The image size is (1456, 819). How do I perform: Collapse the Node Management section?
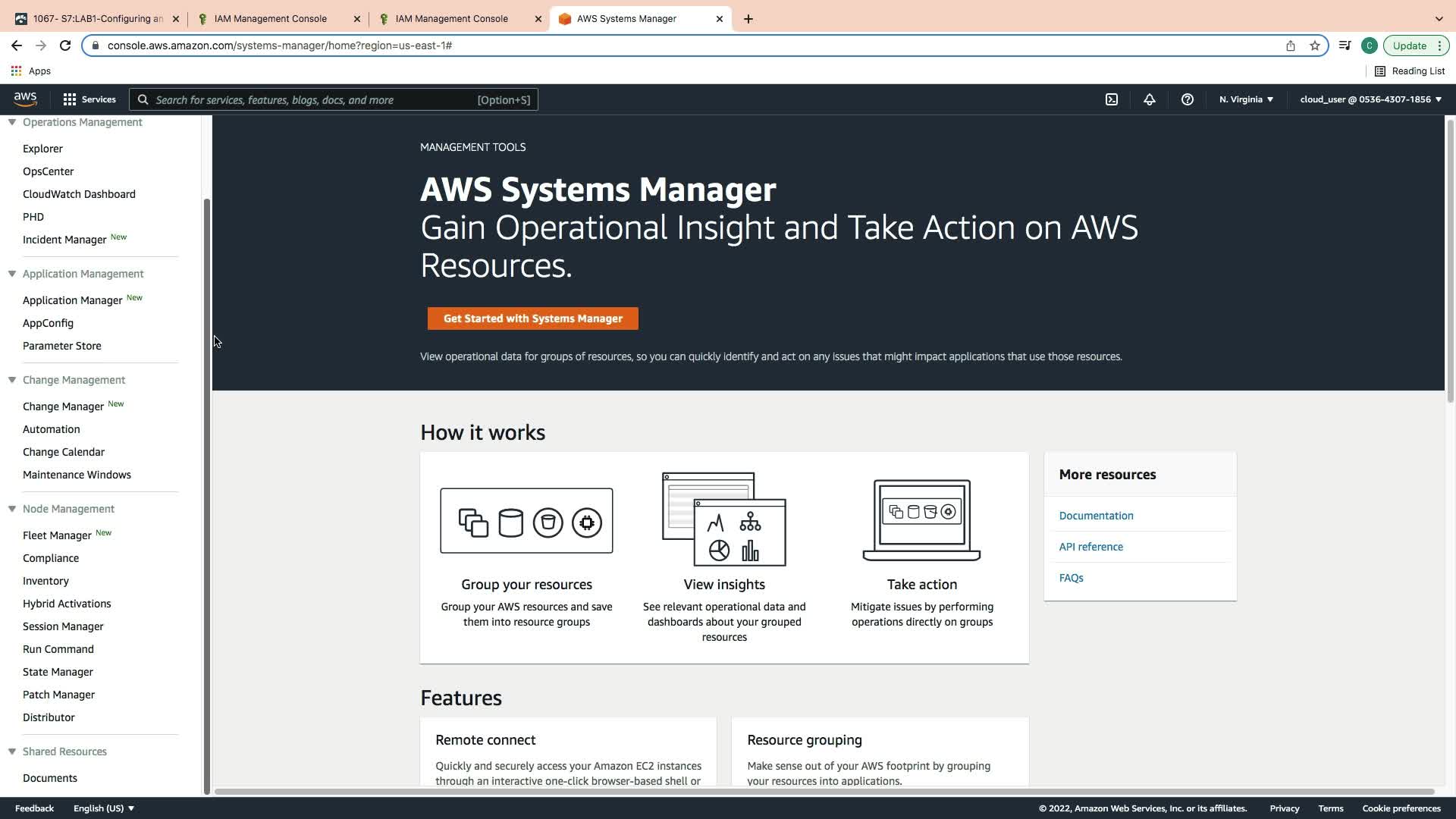12,509
